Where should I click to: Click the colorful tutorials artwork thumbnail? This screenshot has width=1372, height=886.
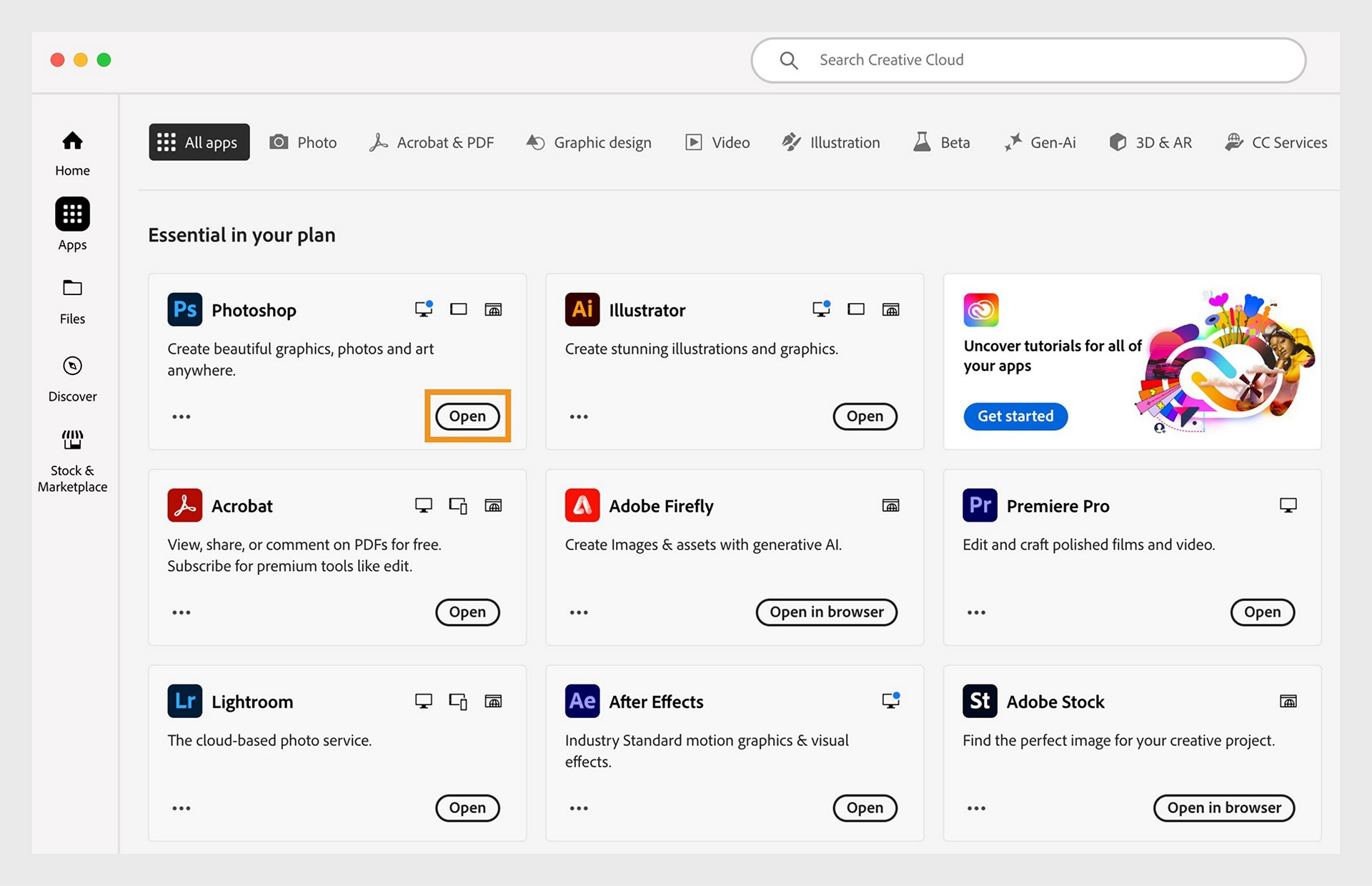click(1224, 362)
